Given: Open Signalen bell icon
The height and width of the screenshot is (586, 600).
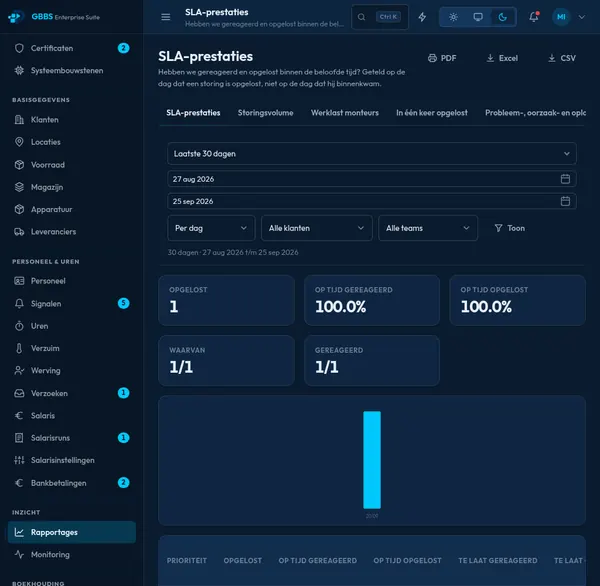Looking at the screenshot, I should [x=19, y=304].
